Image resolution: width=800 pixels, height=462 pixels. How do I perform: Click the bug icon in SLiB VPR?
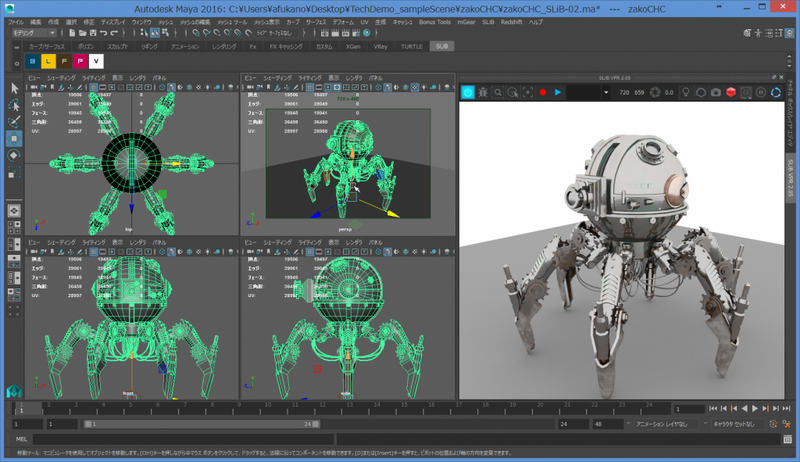(x=485, y=93)
